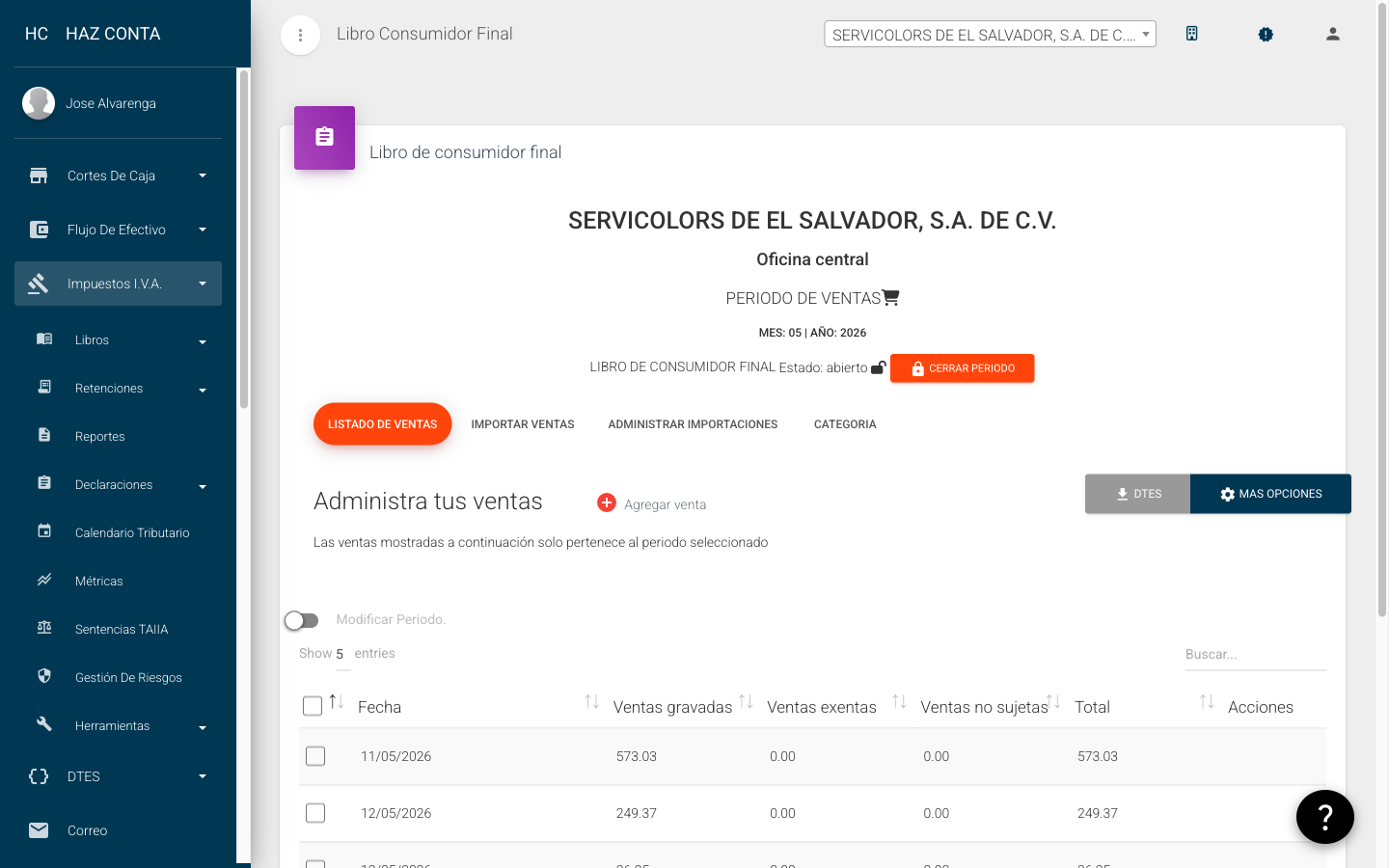
Task: Expand the Libros submenu arrow
Action: tap(203, 341)
